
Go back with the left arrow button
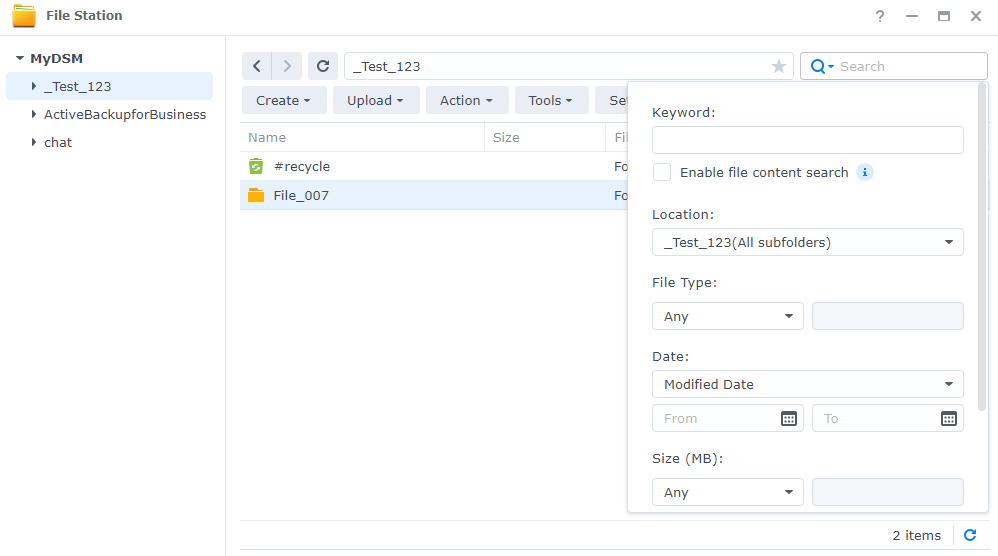257,66
